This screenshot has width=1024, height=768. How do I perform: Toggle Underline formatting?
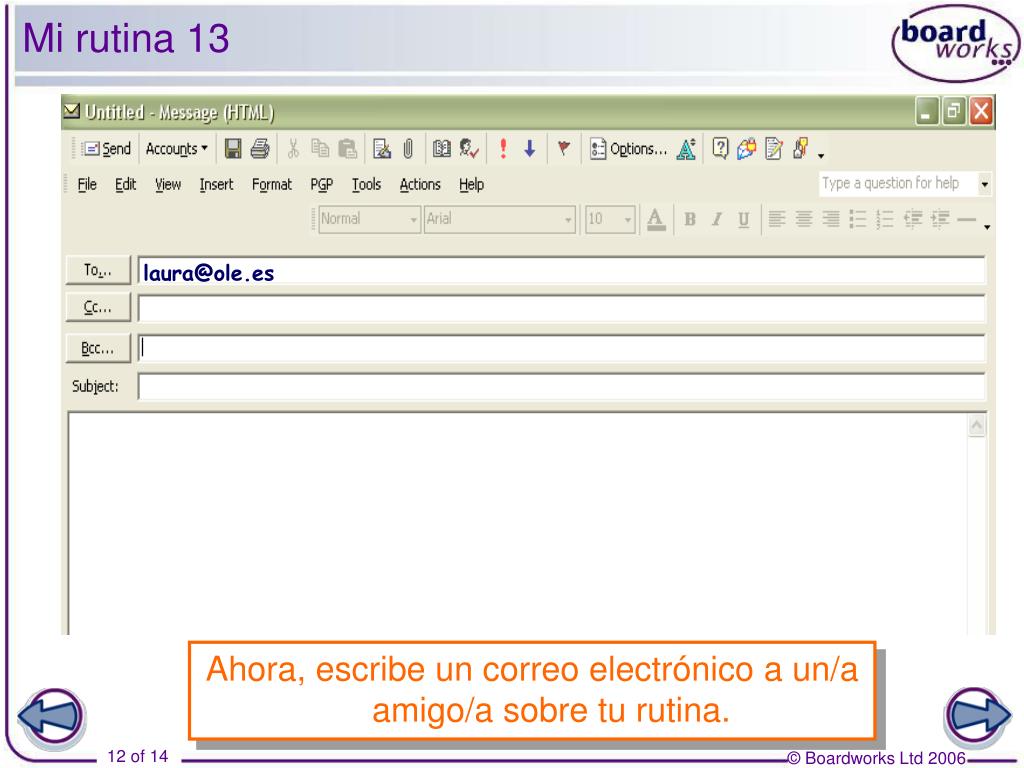point(743,219)
